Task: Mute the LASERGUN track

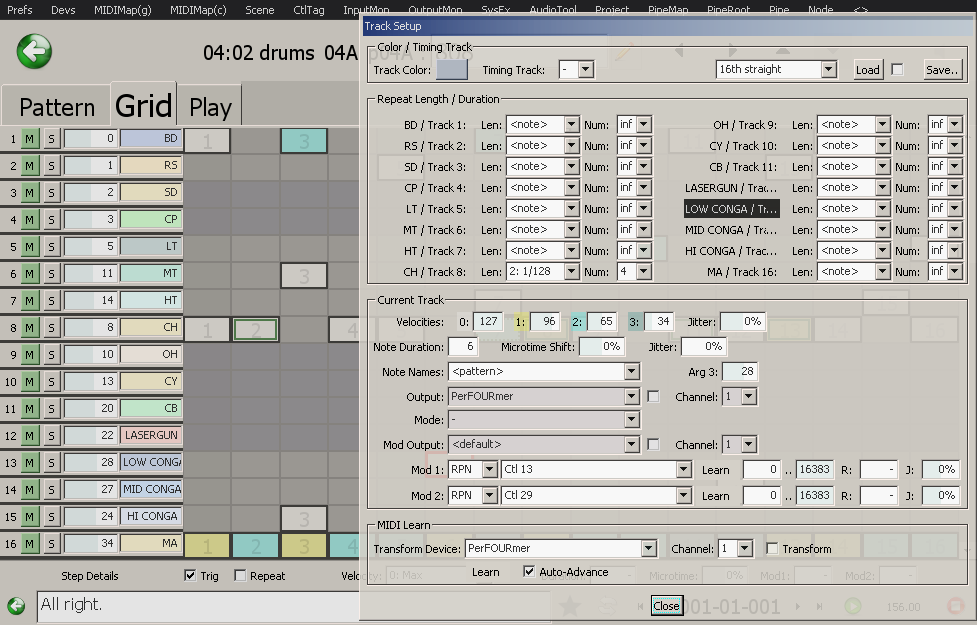Action: click(30, 436)
